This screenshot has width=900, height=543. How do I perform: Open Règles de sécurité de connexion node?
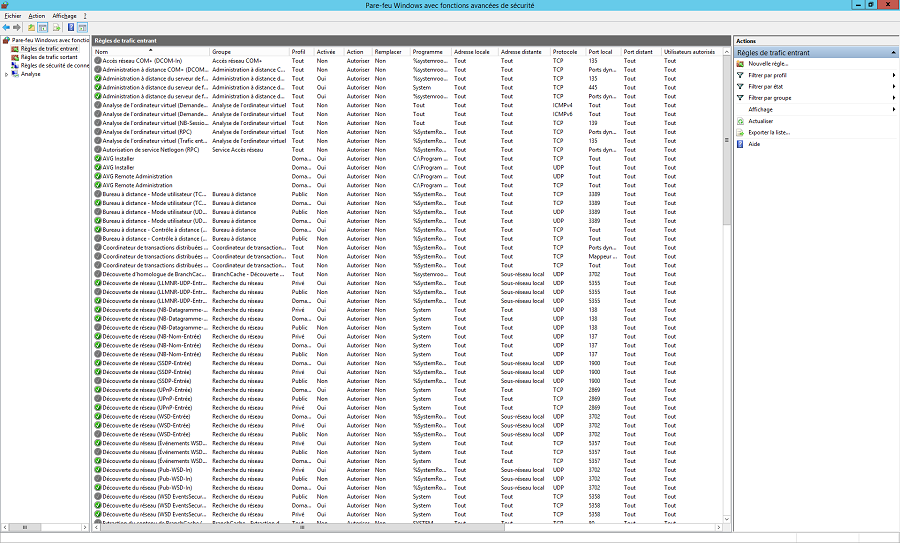point(55,65)
